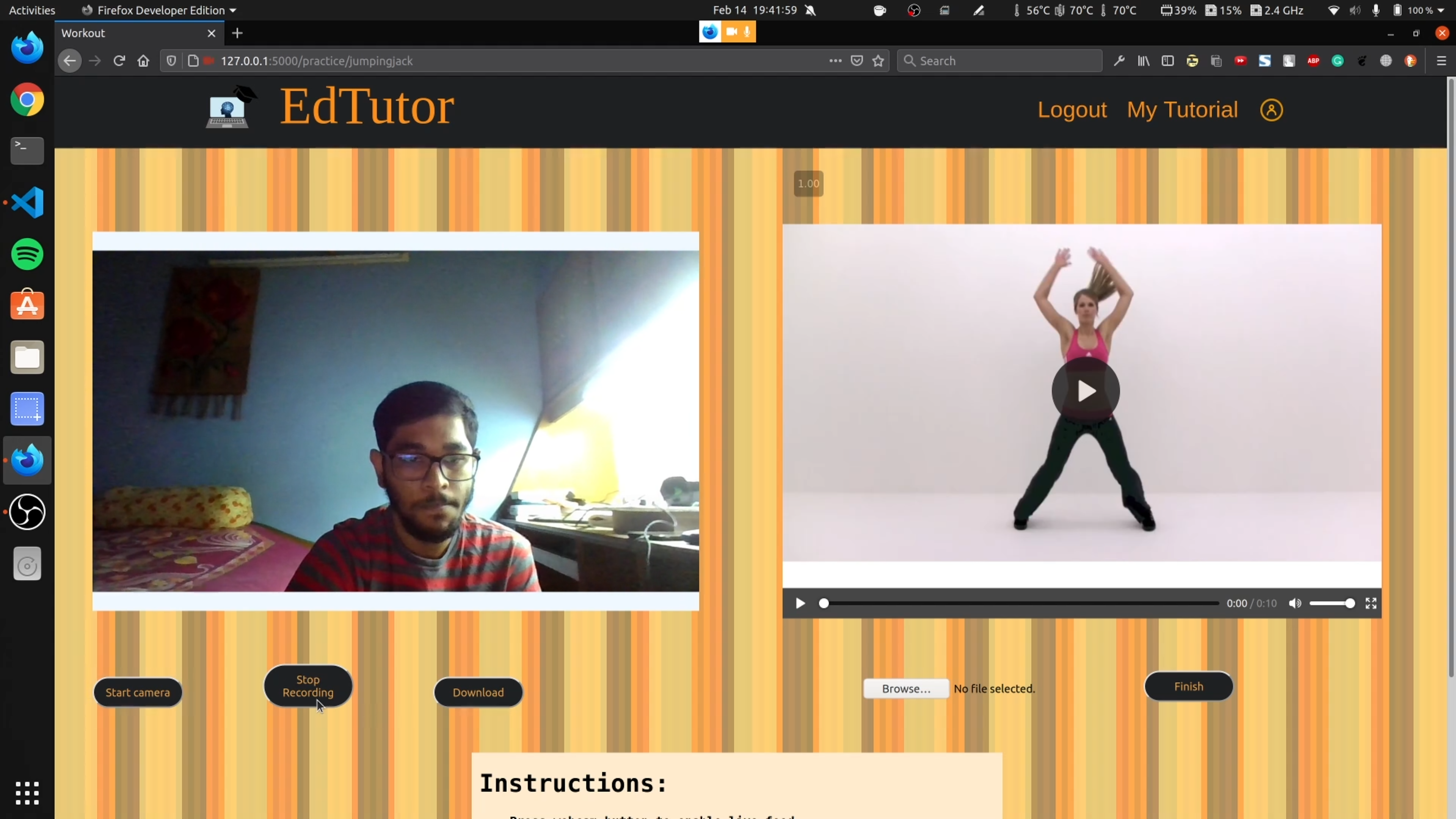Bookmark this page with star icon
Screen dimensions: 1456x819
pos(878,61)
